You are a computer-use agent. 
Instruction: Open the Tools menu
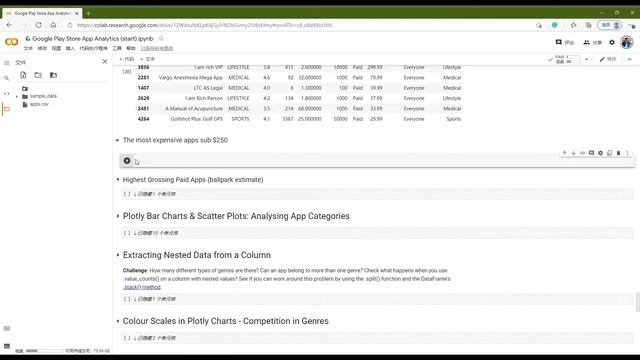click(x=117, y=48)
